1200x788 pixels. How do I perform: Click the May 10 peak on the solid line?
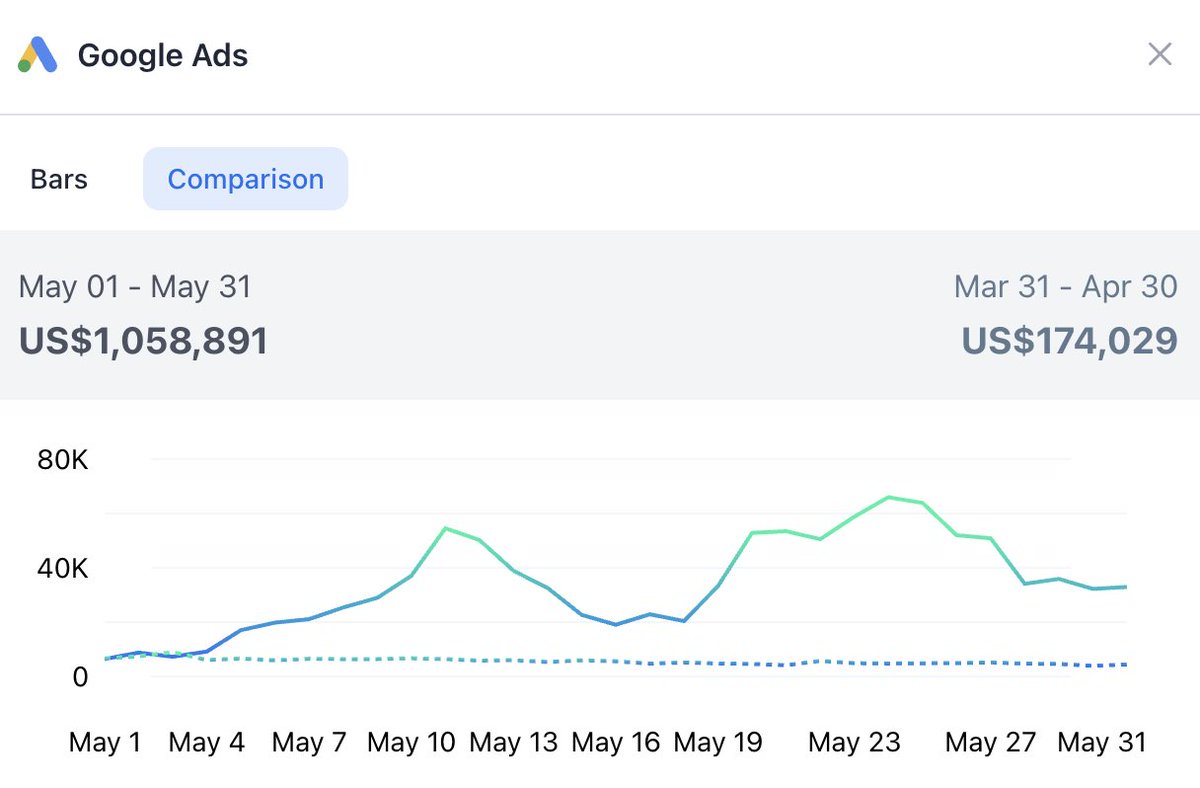(445, 528)
